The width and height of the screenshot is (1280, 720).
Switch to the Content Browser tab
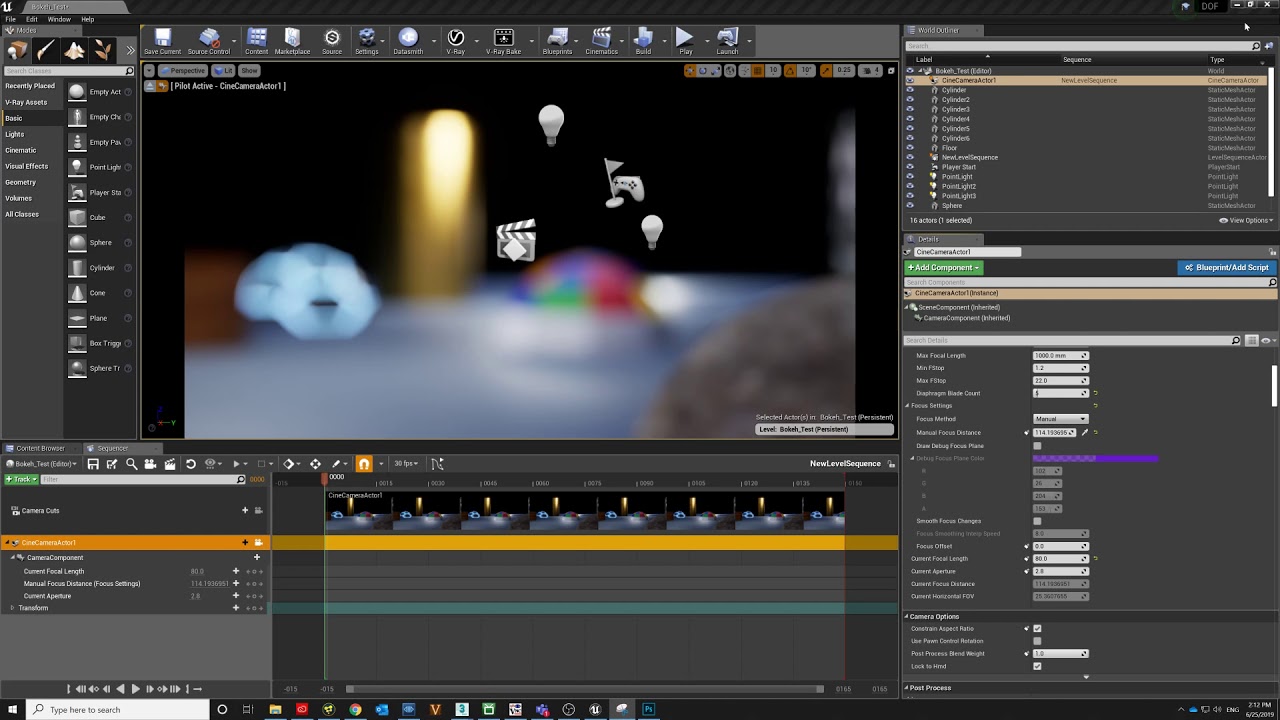click(x=40, y=448)
